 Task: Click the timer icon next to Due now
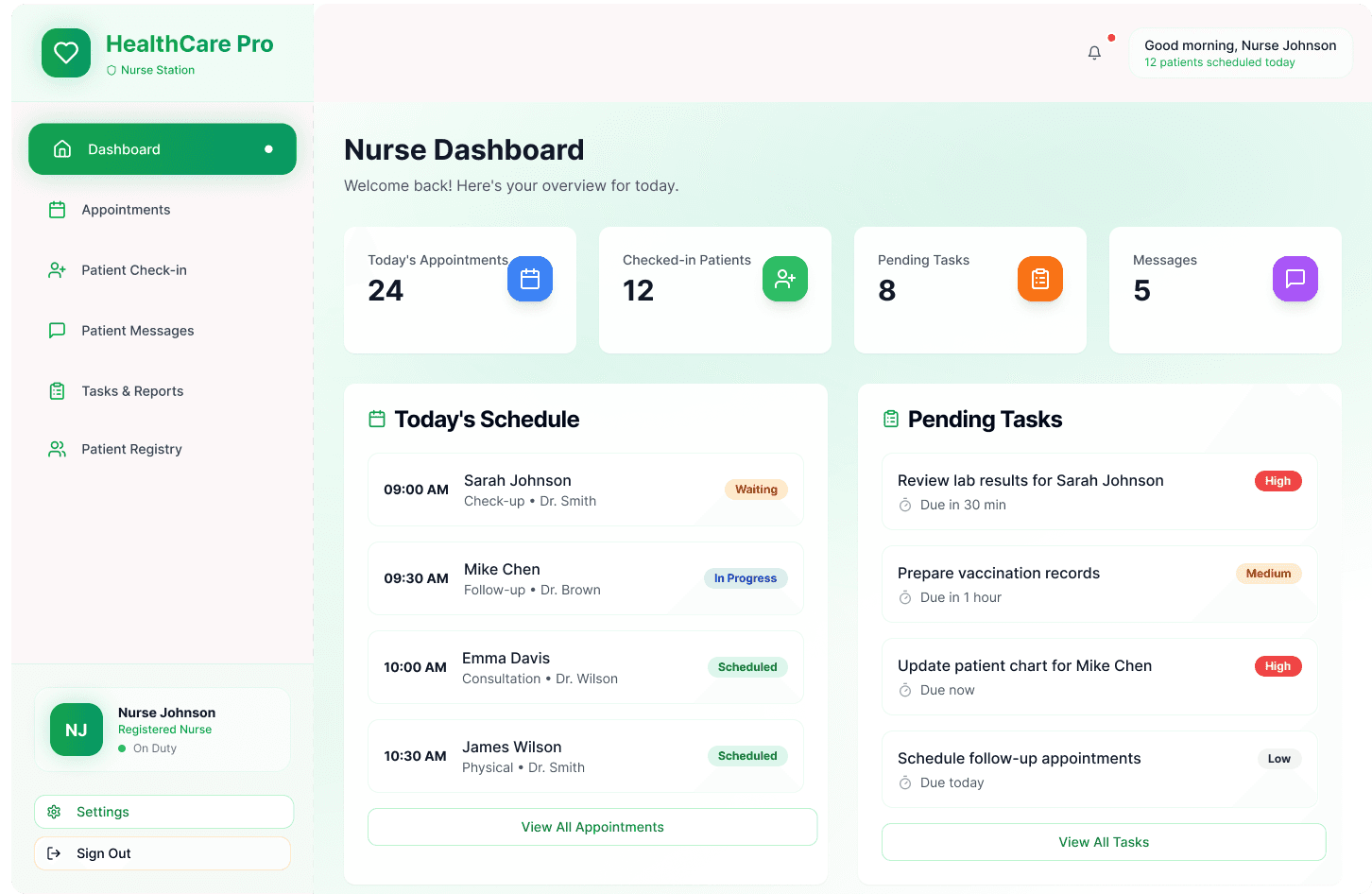[x=905, y=690]
